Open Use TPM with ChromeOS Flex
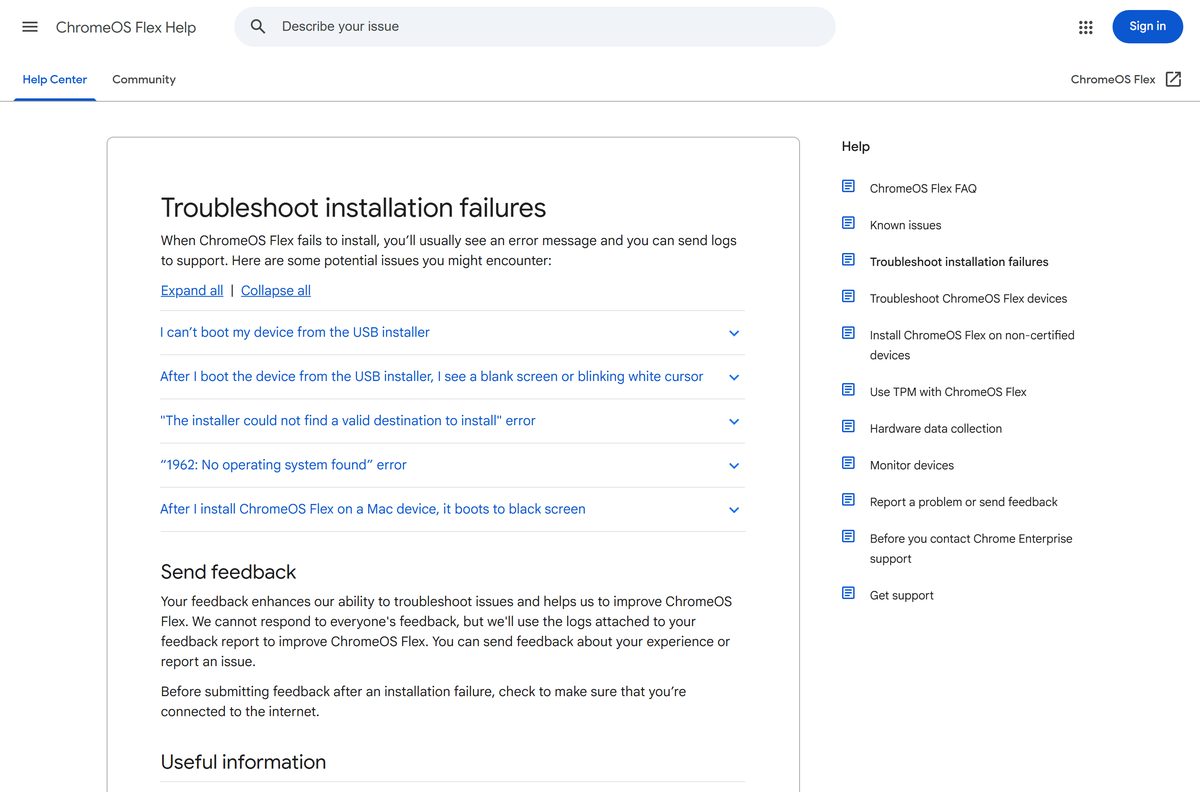 pos(948,392)
